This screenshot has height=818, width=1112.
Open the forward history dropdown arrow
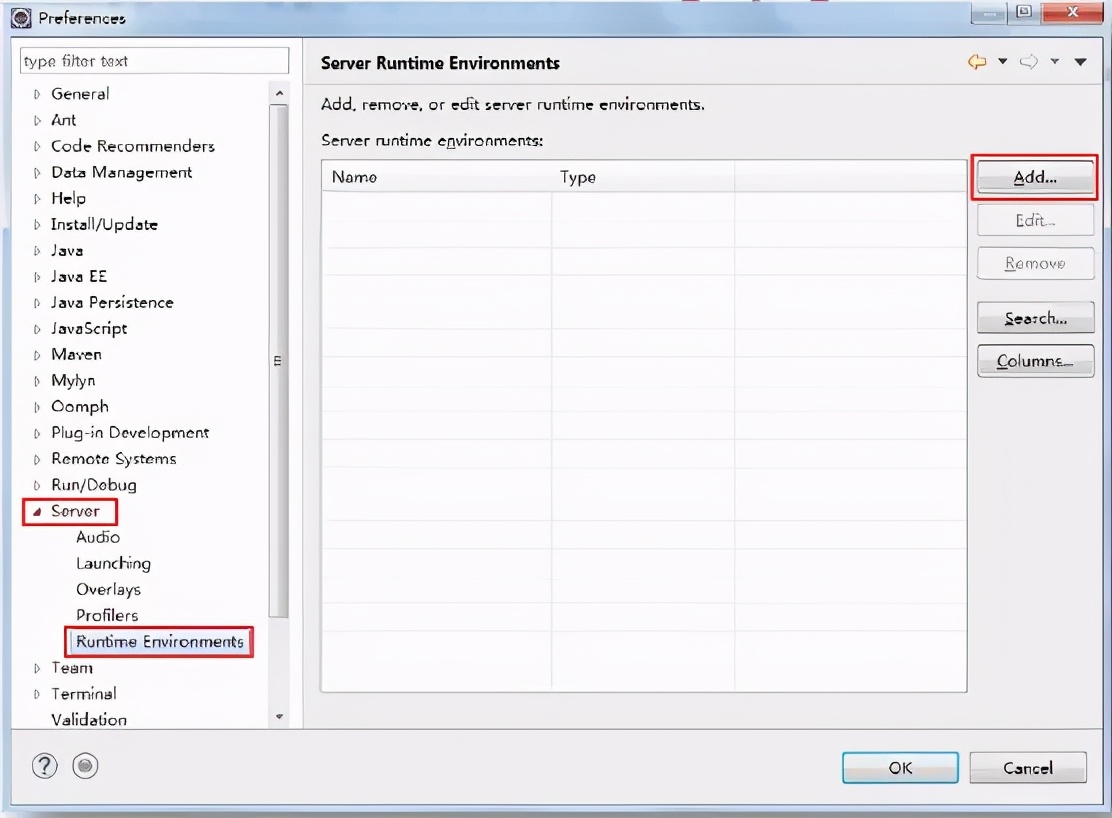click(x=1055, y=62)
